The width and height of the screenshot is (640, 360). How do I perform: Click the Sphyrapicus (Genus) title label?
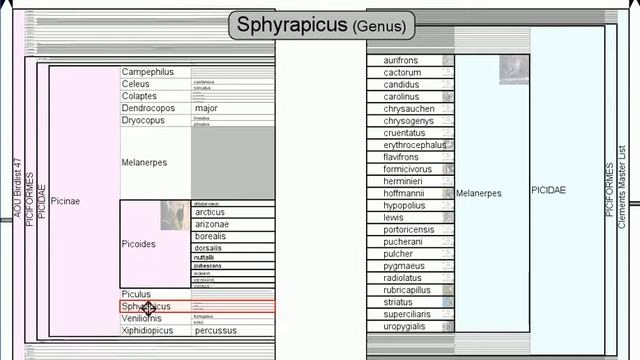click(322, 25)
